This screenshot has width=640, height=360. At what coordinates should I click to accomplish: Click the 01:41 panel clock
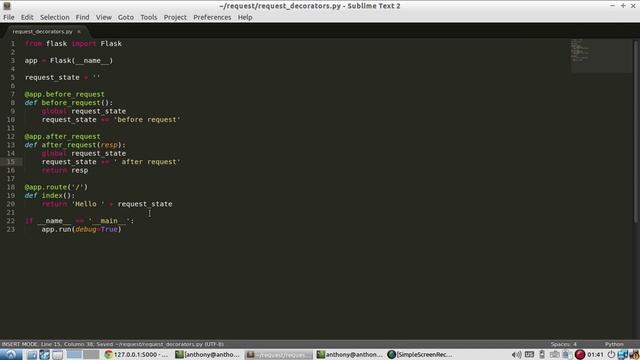(595, 355)
